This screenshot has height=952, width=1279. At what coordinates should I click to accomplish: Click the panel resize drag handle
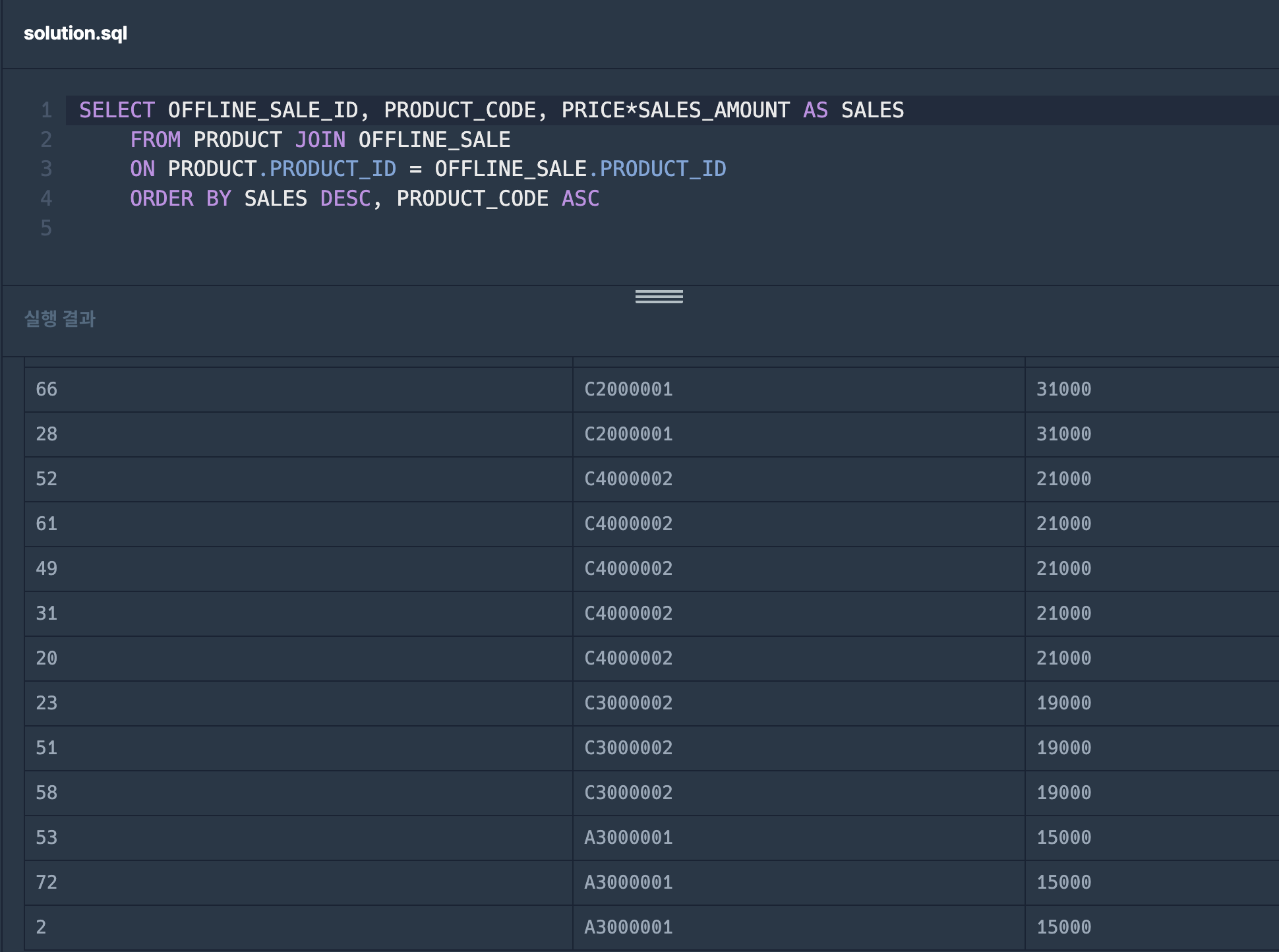coord(659,297)
